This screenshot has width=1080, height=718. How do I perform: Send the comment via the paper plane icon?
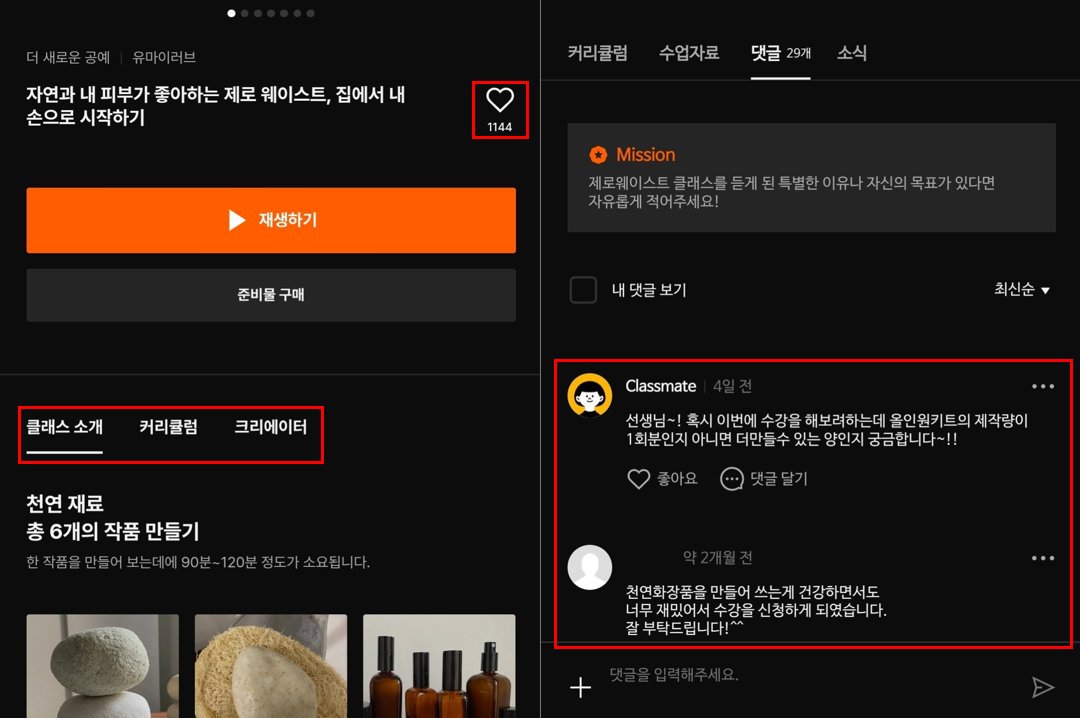coord(1044,687)
